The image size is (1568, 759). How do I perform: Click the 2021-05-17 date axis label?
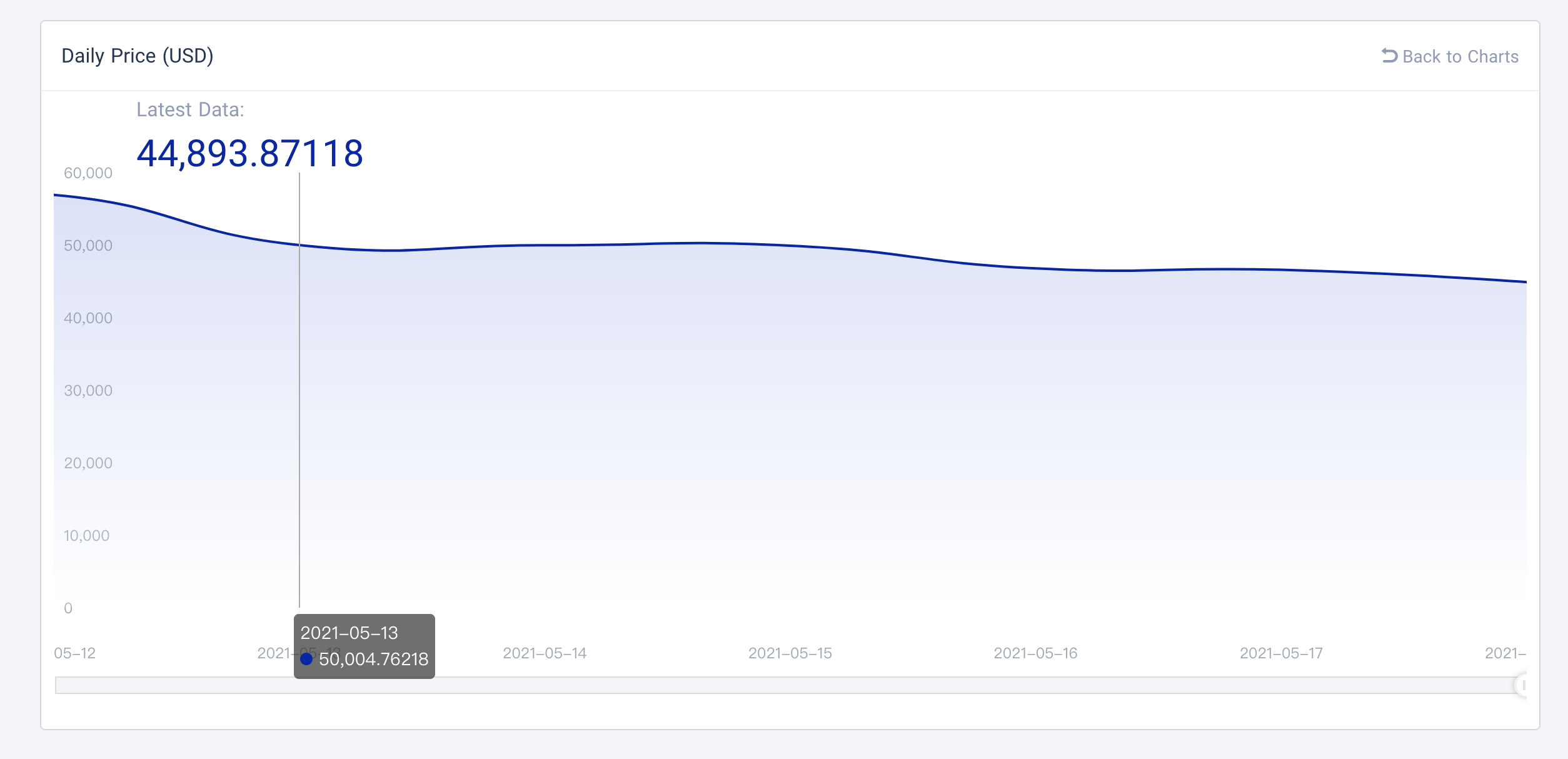click(x=1281, y=653)
